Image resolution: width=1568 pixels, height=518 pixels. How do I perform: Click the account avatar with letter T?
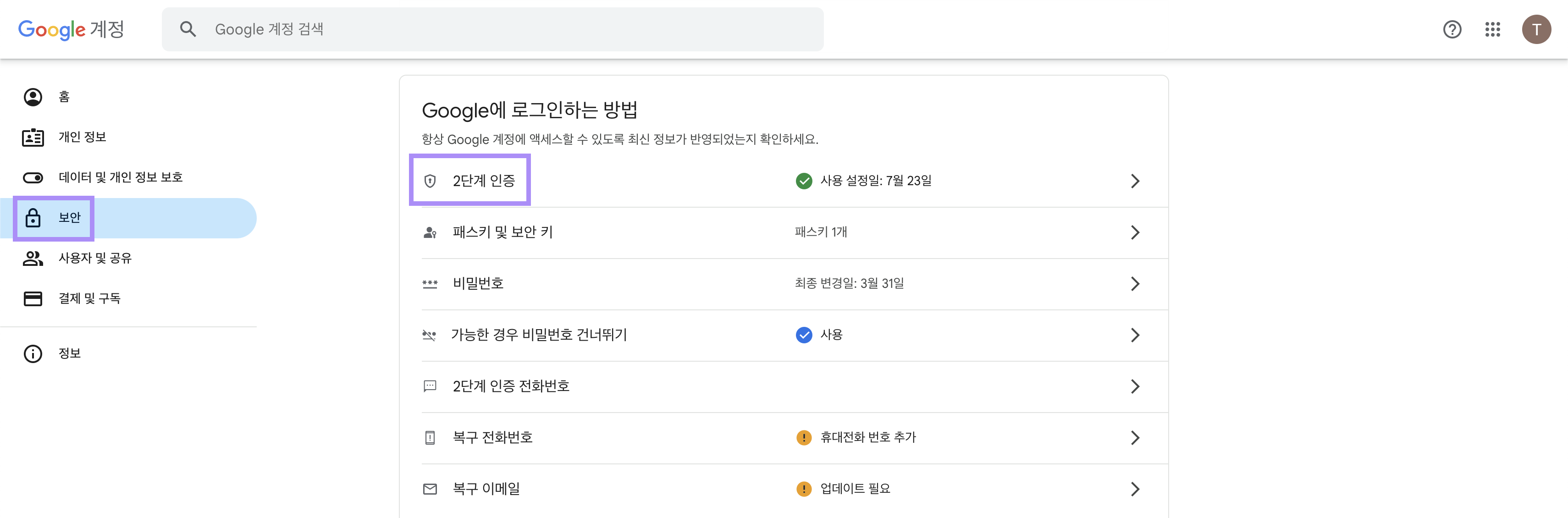(1536, 29)
